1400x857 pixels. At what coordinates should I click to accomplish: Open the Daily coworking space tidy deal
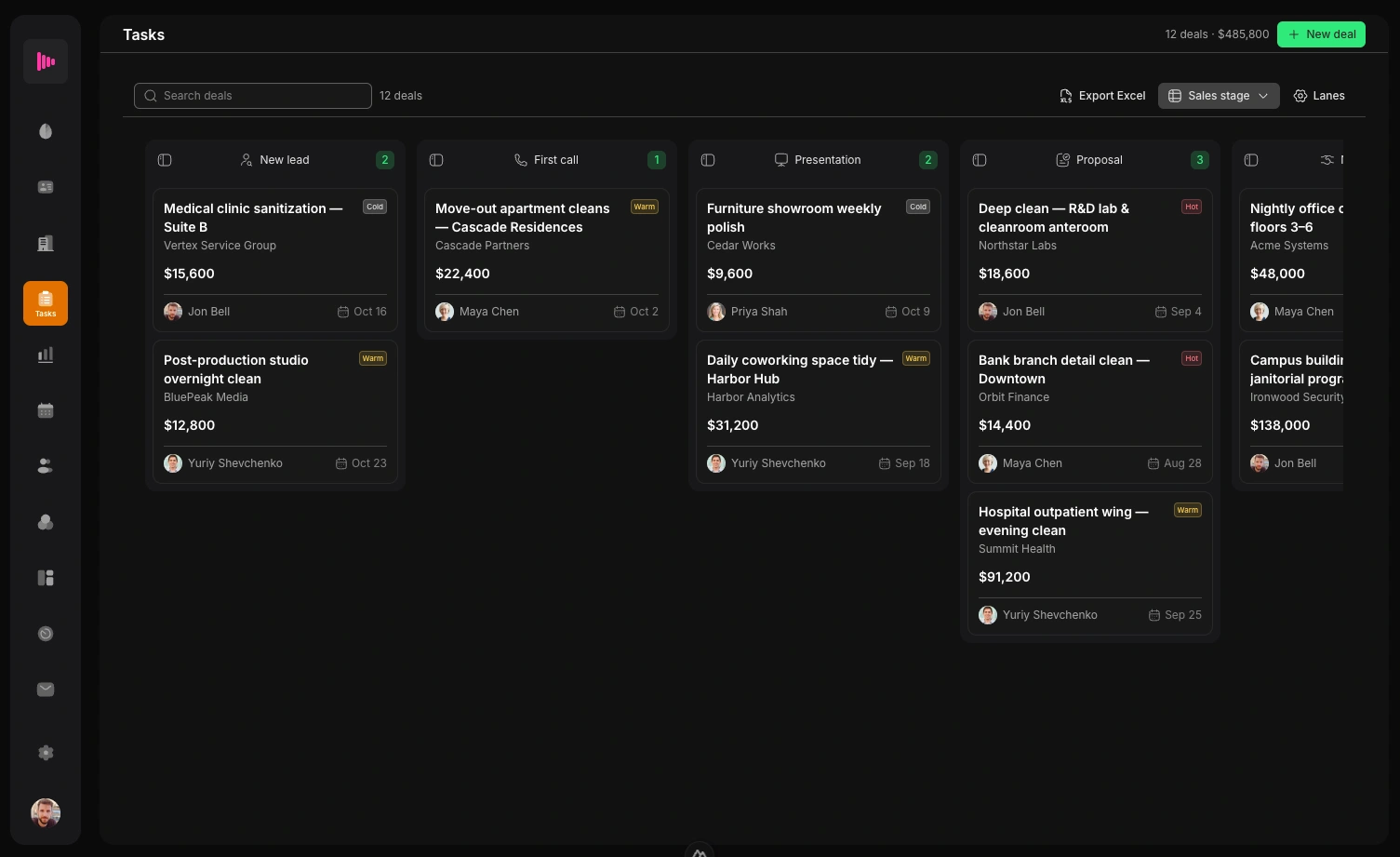[819, 412]
